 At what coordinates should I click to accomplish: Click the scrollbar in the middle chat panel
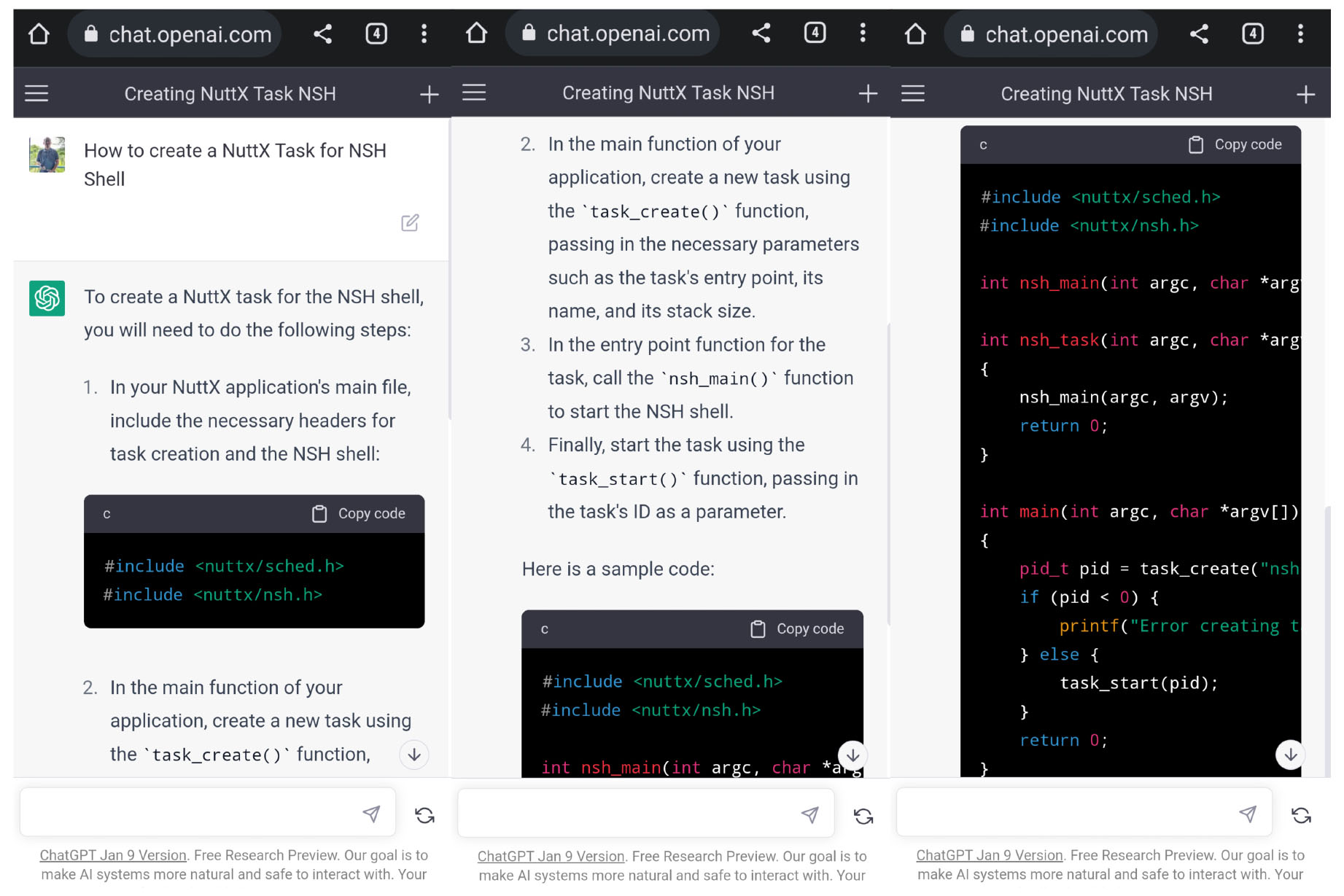tap(888, 474)
